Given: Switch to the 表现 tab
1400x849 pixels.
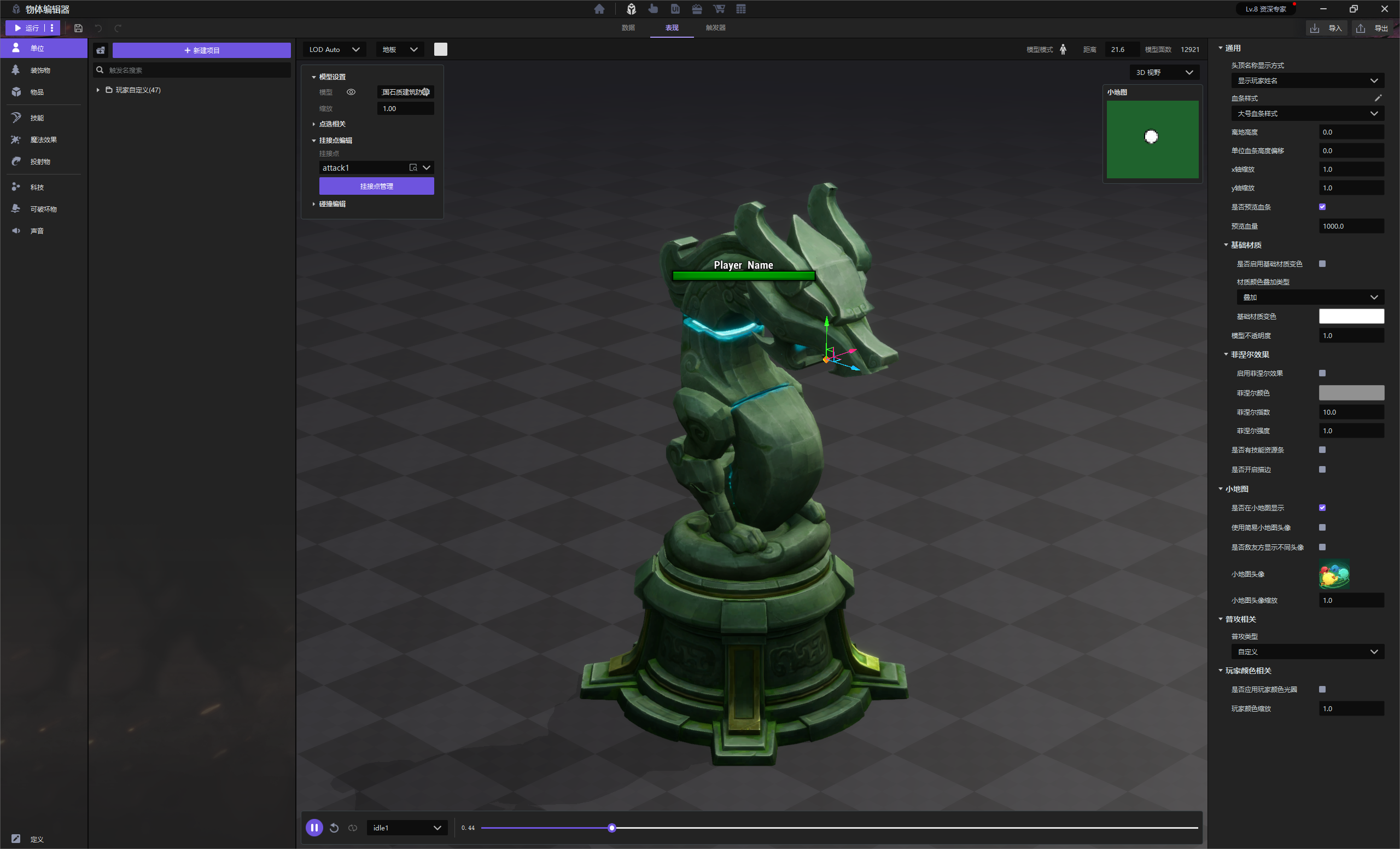Looking at the screenshot, I should tap(672, 27).
